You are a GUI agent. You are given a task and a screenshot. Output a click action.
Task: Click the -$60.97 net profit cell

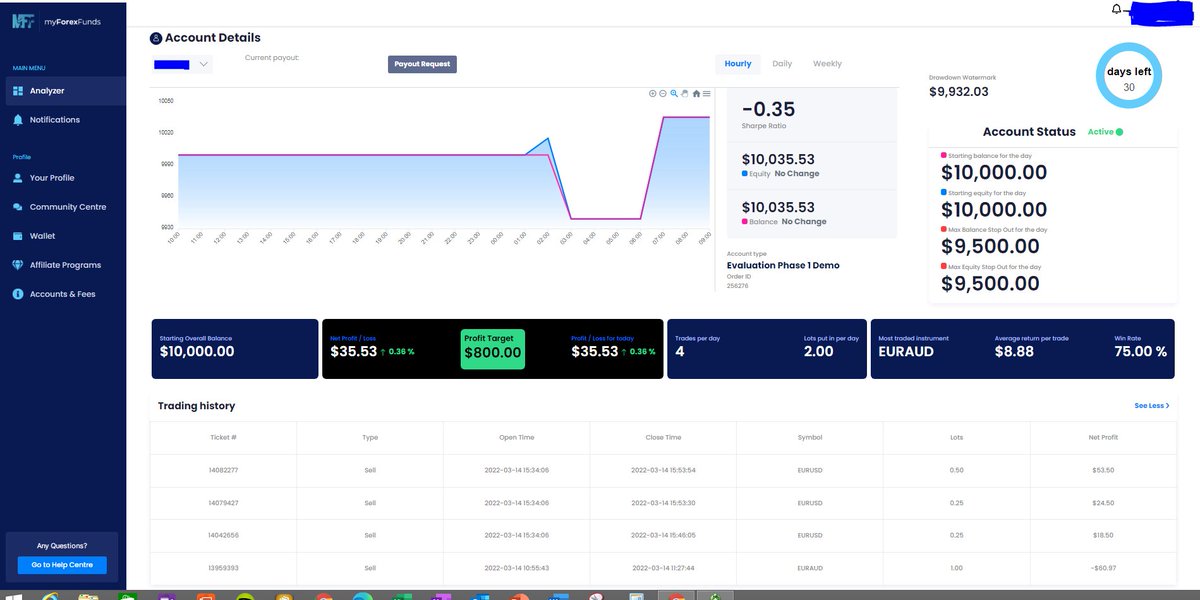(x=1104, y=568)
